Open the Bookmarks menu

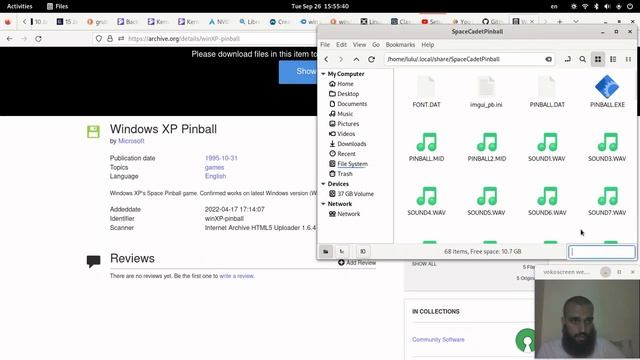click(x=400, y=44)
